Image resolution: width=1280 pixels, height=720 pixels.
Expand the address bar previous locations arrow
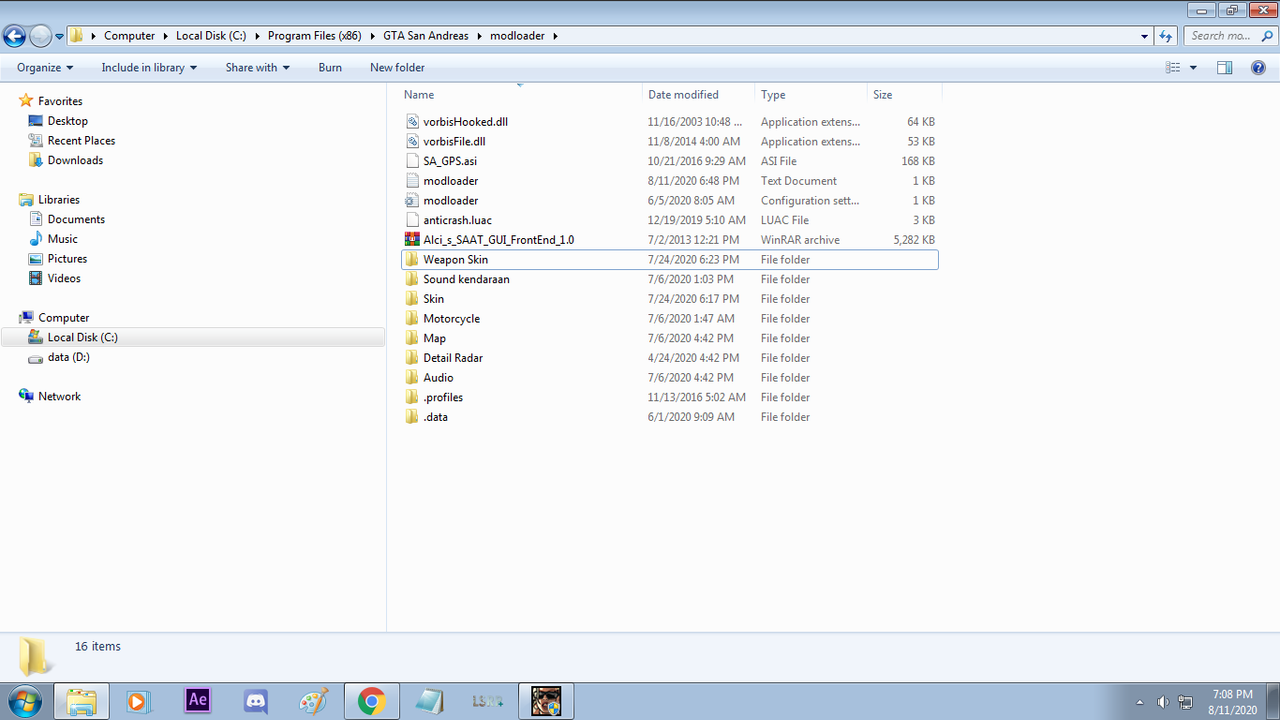click(x=1145, y=36)
